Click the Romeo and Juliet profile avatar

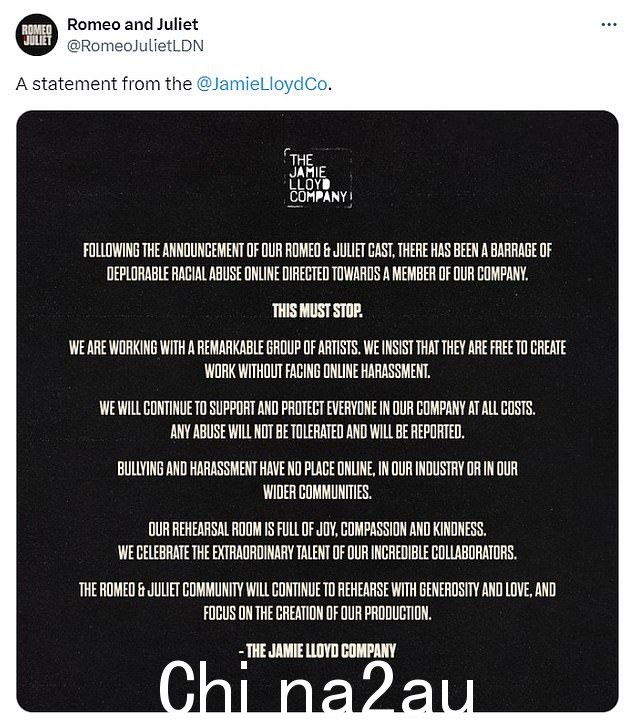point(36,35)
